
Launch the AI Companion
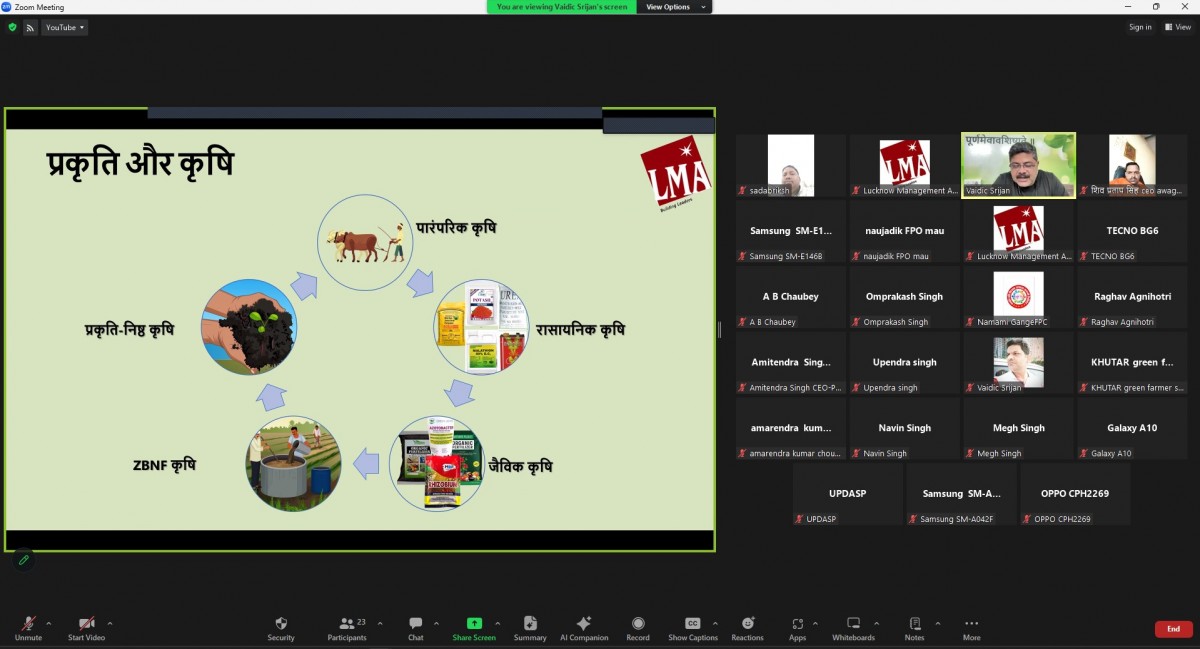coord(584,628)
